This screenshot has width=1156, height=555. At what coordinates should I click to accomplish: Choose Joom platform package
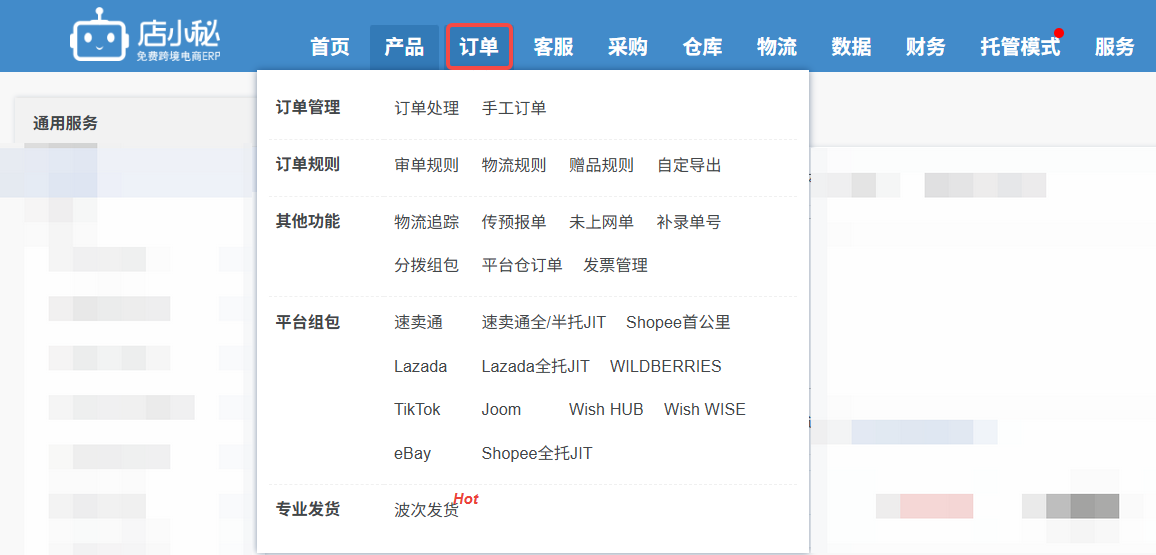pyautogui.click(x=501, y=410)
